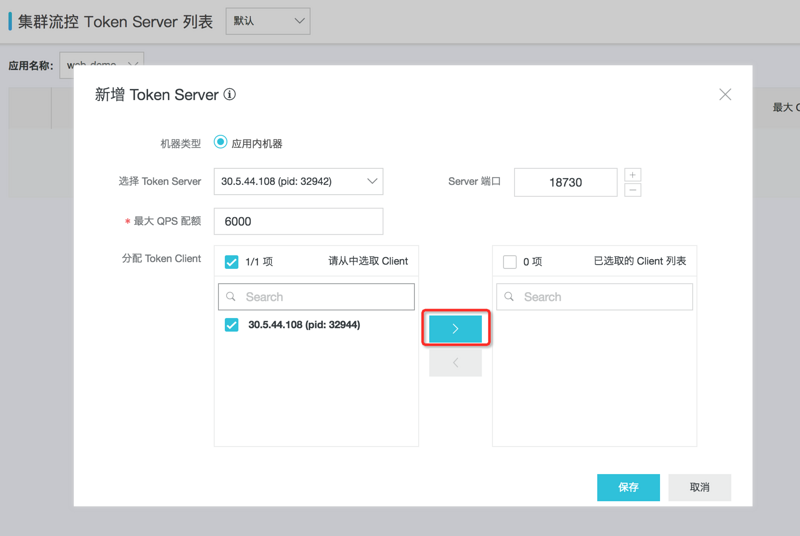Viewport: 800px width, 536px height.
Task: Click the magnifier icon in right Search box
Action: pos(509,296)
